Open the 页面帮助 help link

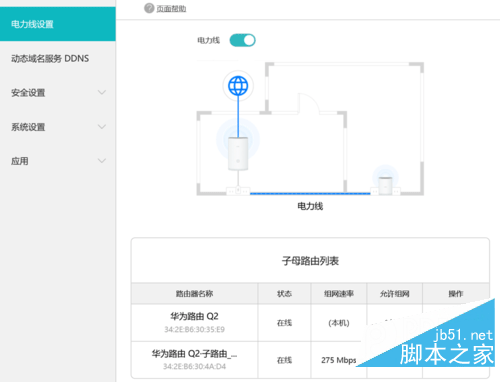point(171,9)
